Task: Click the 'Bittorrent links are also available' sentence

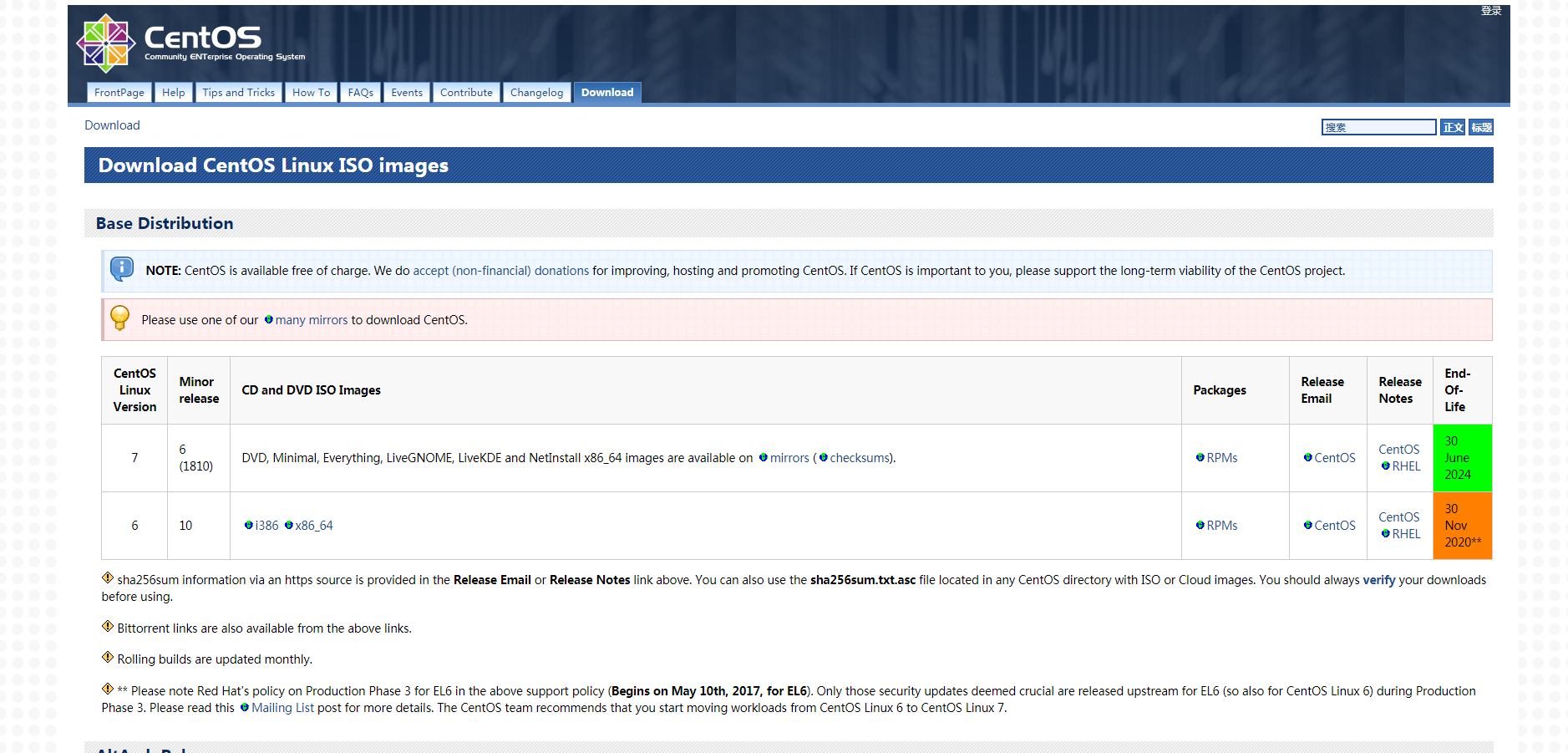Action: coord(264,628)
